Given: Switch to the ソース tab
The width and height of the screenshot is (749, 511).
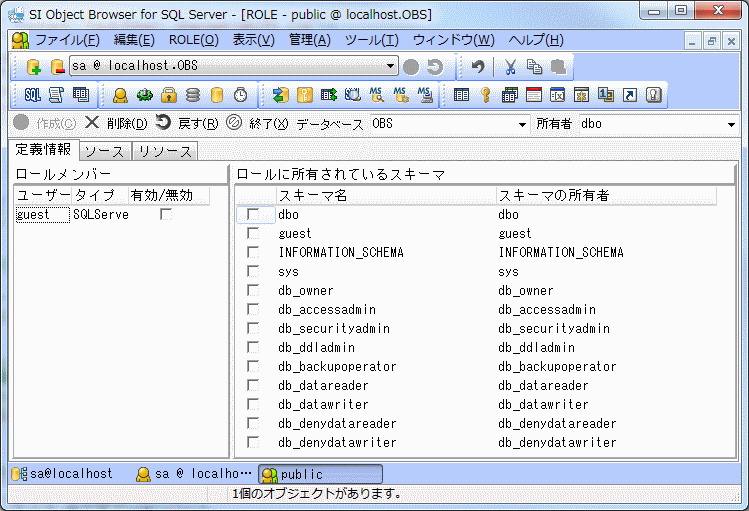Looking at the screenshot, I should coord(104,151).
